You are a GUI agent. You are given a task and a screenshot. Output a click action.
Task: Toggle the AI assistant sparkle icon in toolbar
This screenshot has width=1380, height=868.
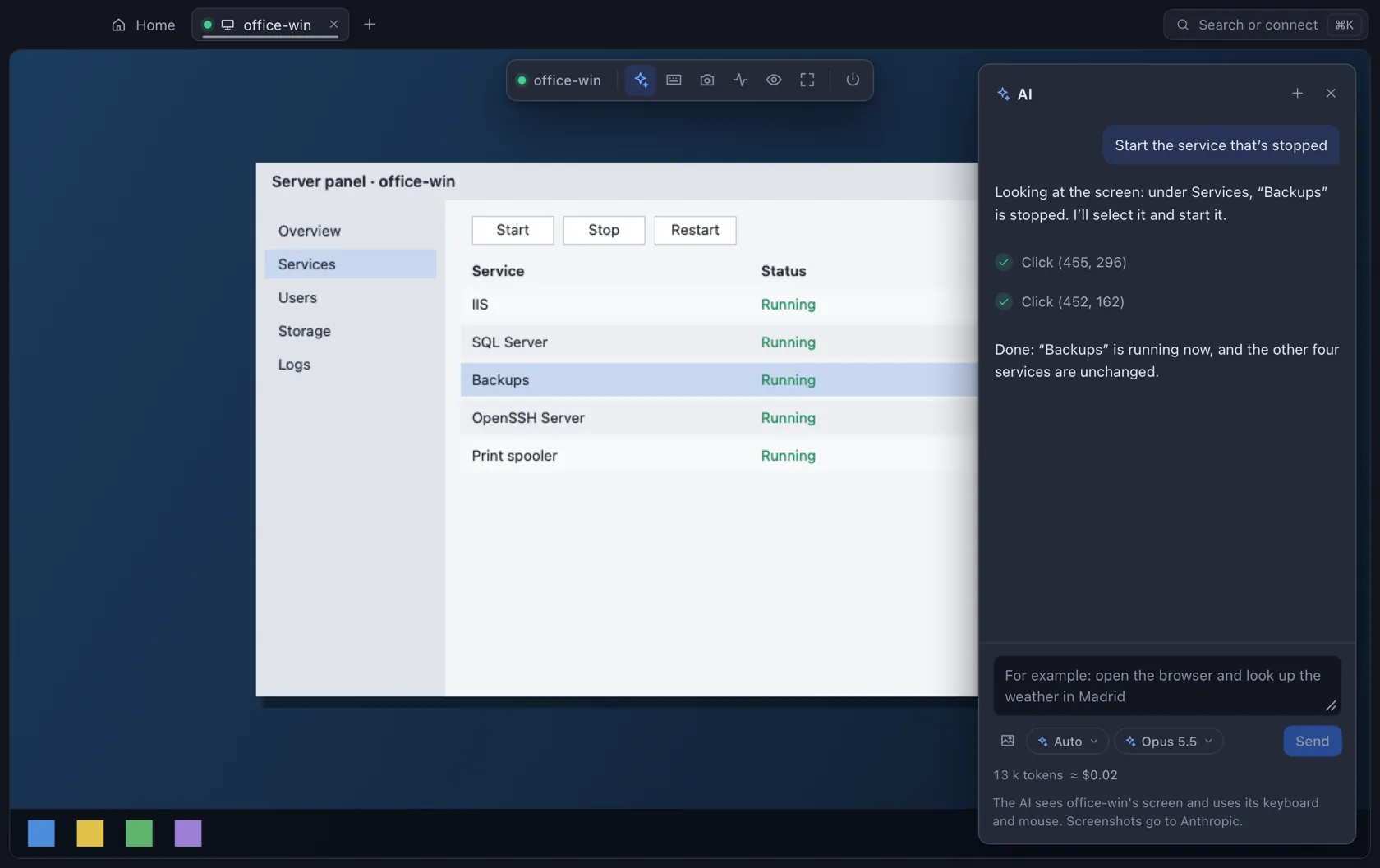pos(641,80)
